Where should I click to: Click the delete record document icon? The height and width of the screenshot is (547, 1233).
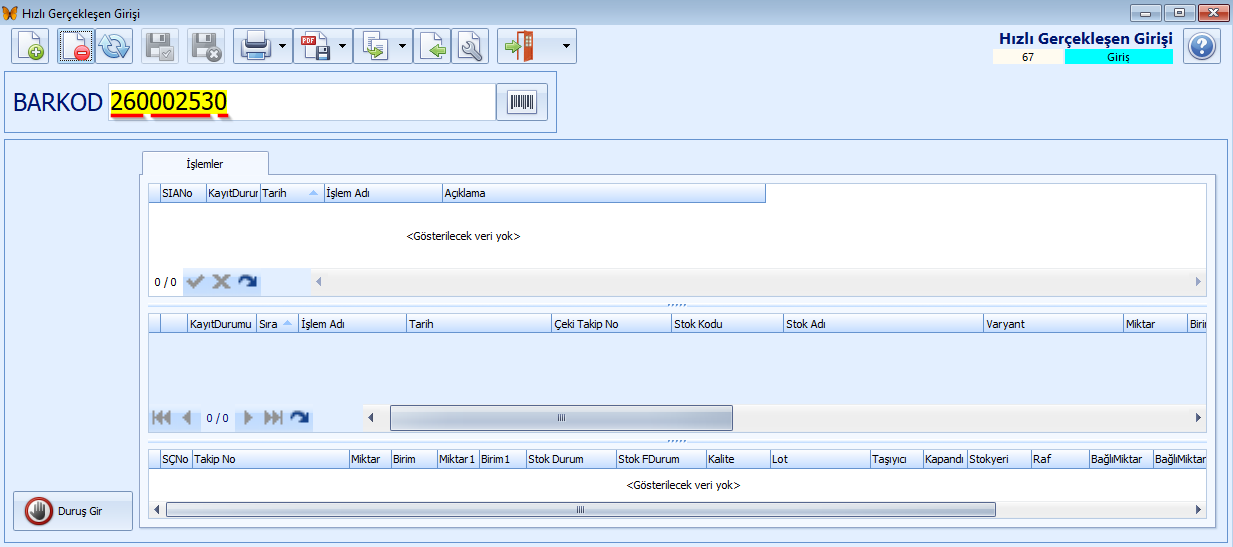pyautogui.click(x=75, y=46)
